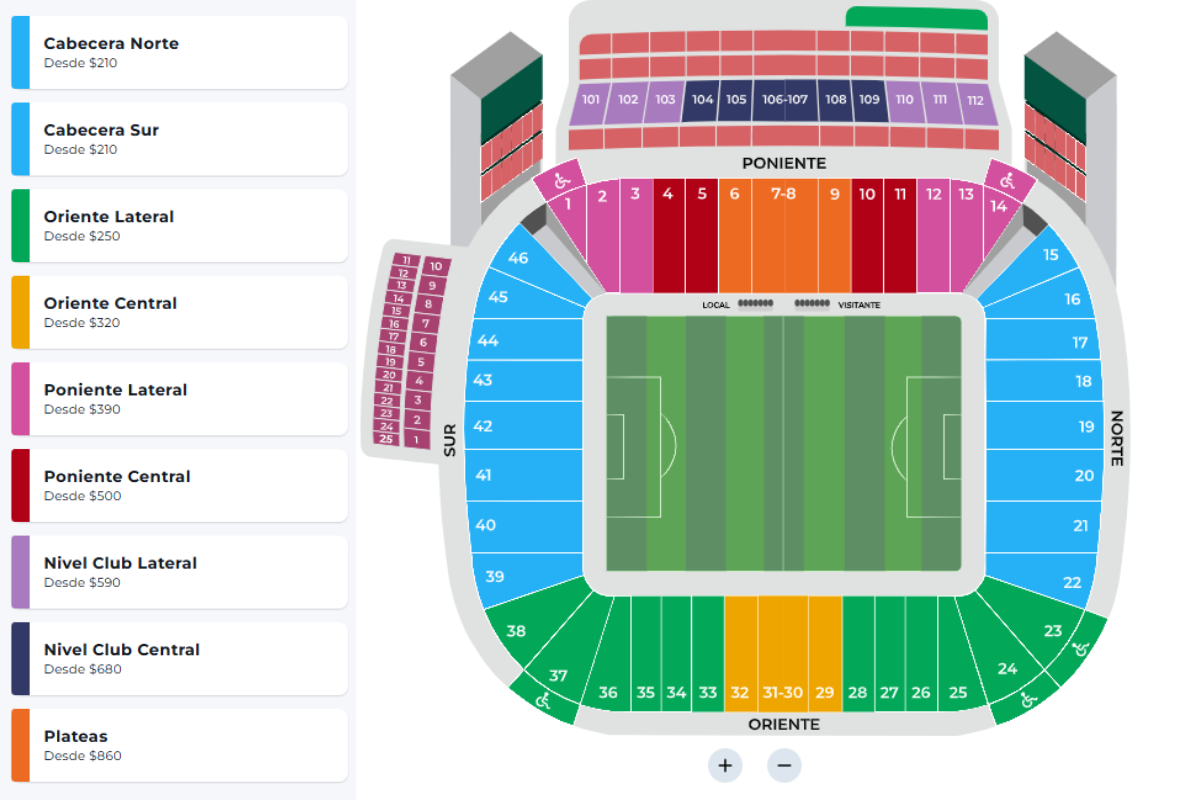The width and height of the screenshot is (1200, 800).
Task: Zoom in with the plus button
Action: tap(725, 766)
